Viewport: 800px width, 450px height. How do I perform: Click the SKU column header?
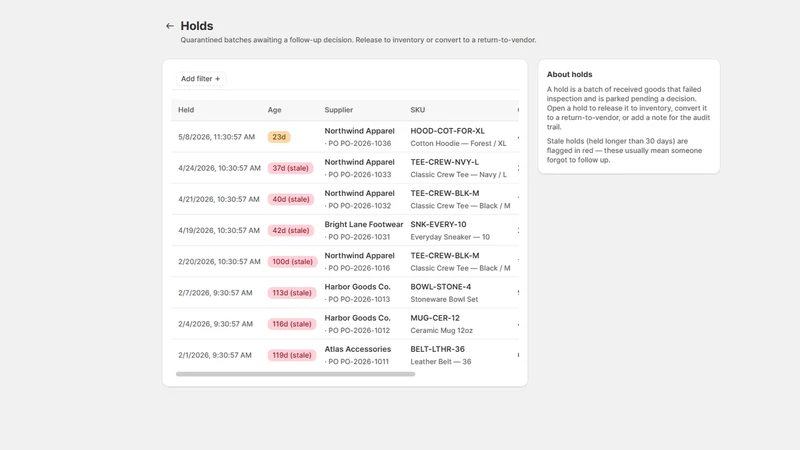(417, 110)
